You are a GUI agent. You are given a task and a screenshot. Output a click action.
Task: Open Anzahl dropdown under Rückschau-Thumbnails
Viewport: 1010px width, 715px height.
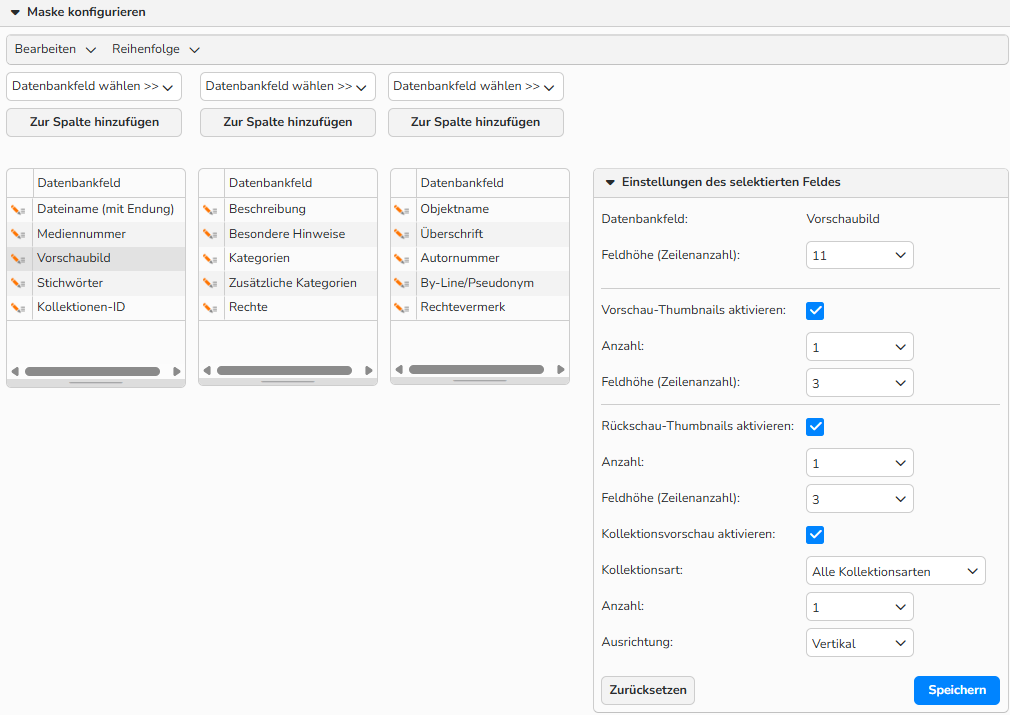(859, 462)
